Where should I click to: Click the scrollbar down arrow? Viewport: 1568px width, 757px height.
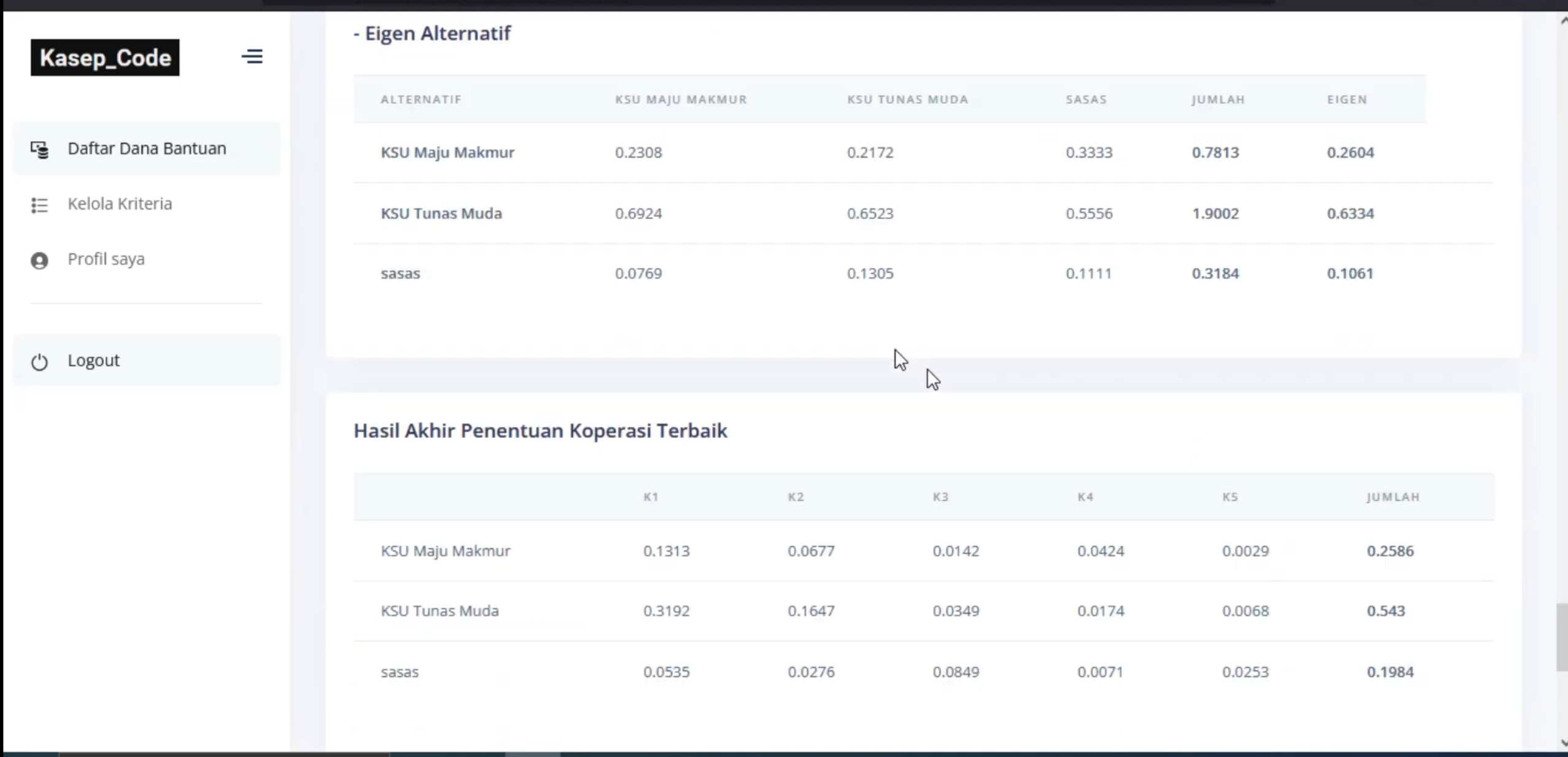click(1563, 743)
